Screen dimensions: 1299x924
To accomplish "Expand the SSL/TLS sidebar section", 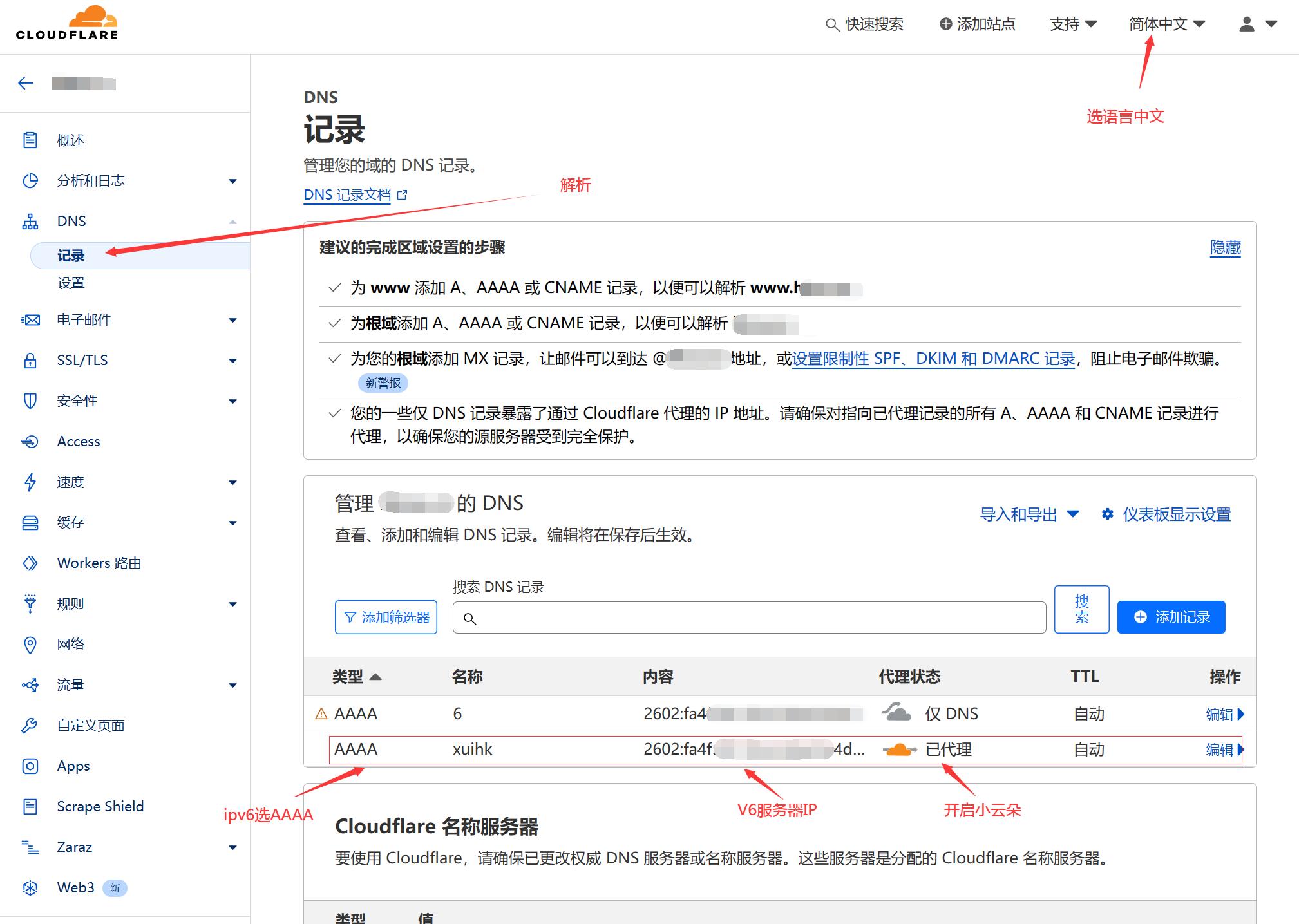I will click(232, 361).
